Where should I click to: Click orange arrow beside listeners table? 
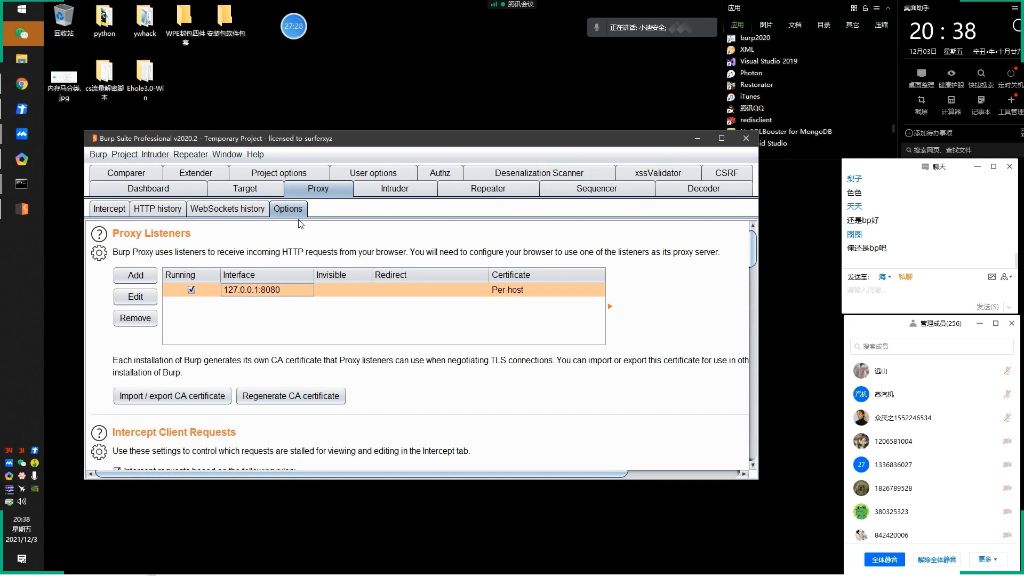coord(610,306)
